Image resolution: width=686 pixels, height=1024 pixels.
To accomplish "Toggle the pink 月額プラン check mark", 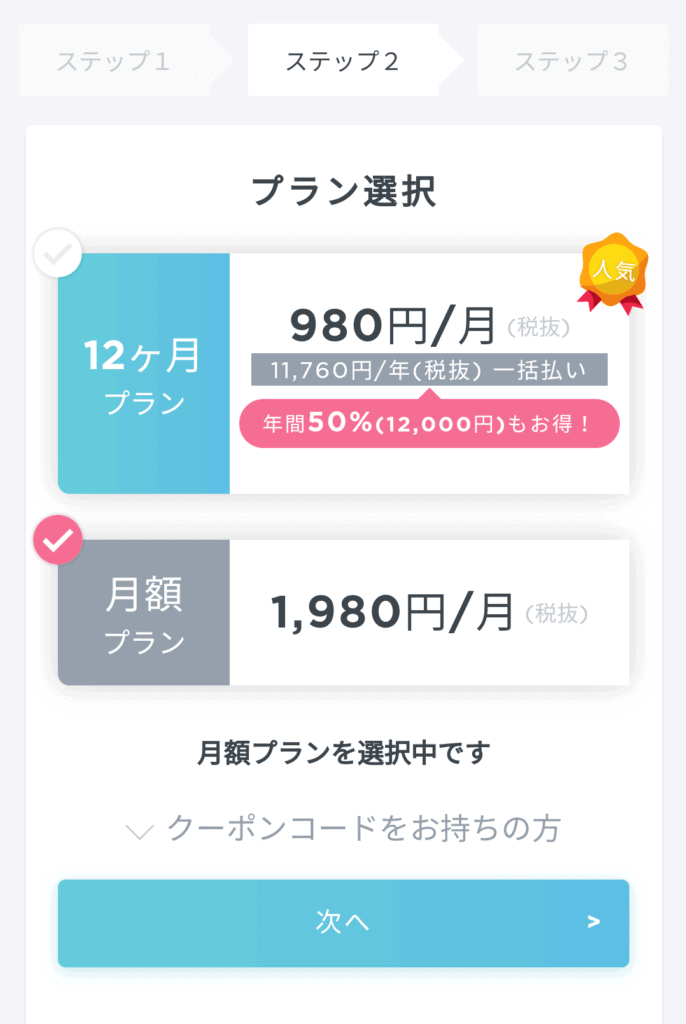I will point(57,539).
